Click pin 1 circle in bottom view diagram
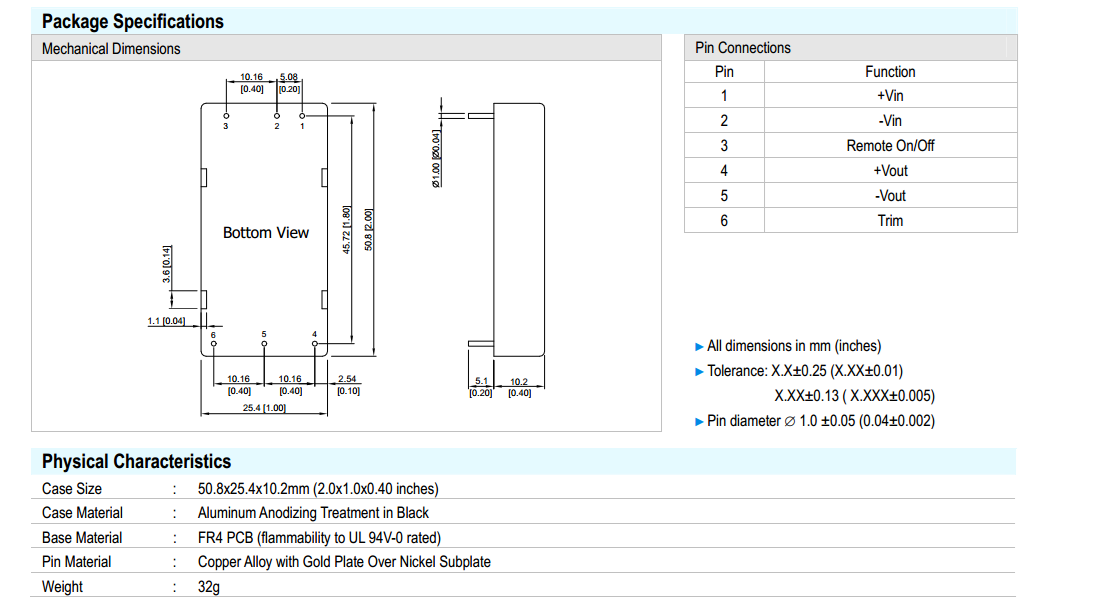The height and width of the screenshot is (604, 1105). pyautogui.click(x=302, y=116)
